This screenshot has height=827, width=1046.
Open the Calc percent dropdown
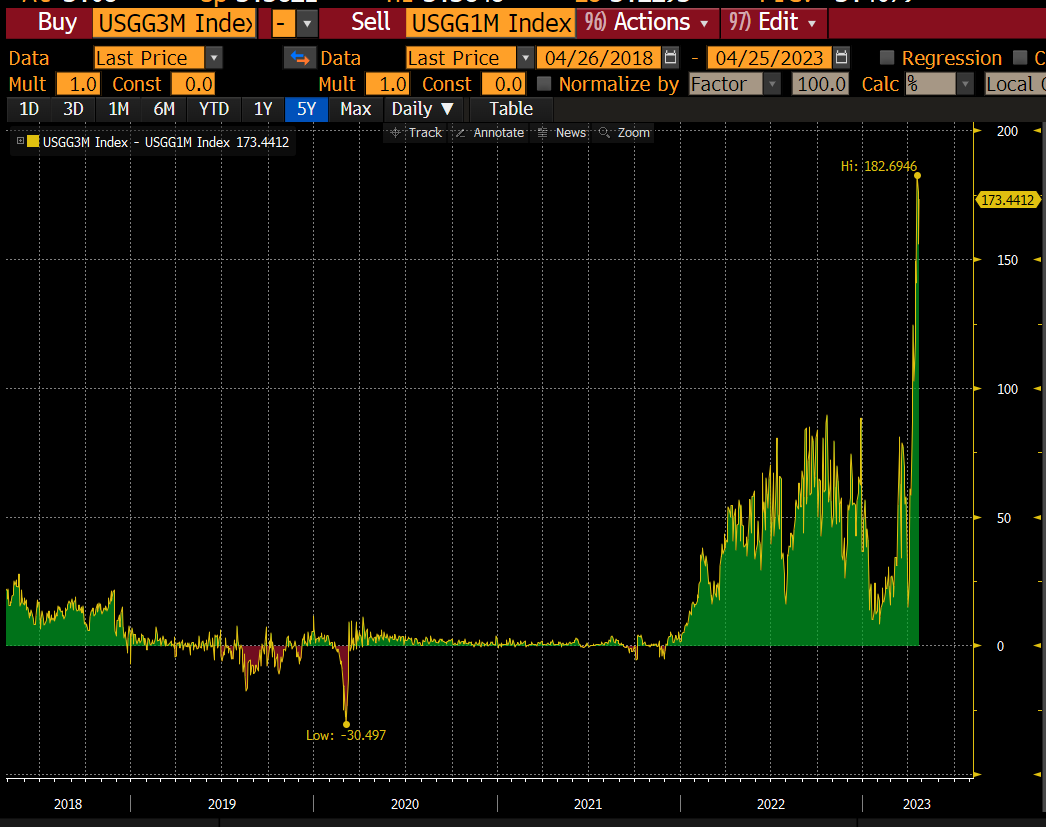point(965,84)
